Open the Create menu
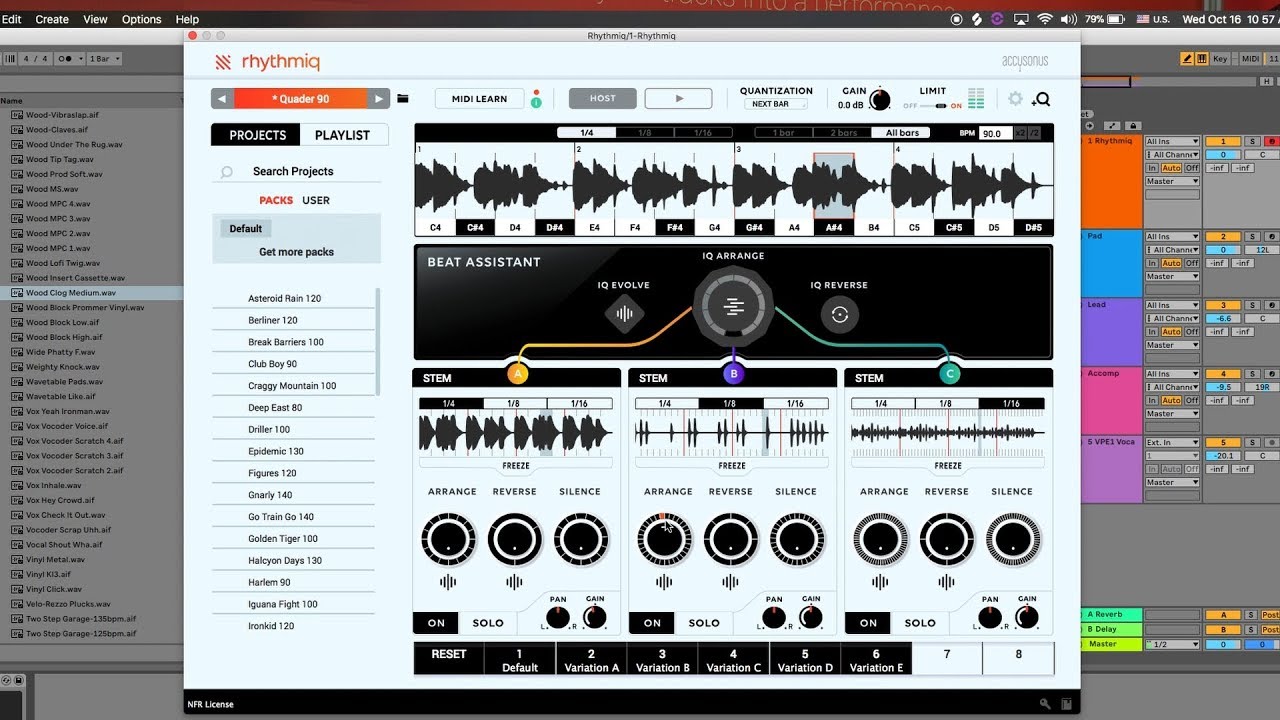1280x720 pixels. pyautogui.click(x=52, y=19)
